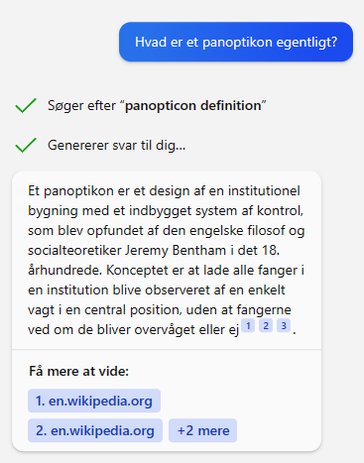Click bold search term panopticon definition
Viewport: 364px width, 463px height.
[193, 106]
